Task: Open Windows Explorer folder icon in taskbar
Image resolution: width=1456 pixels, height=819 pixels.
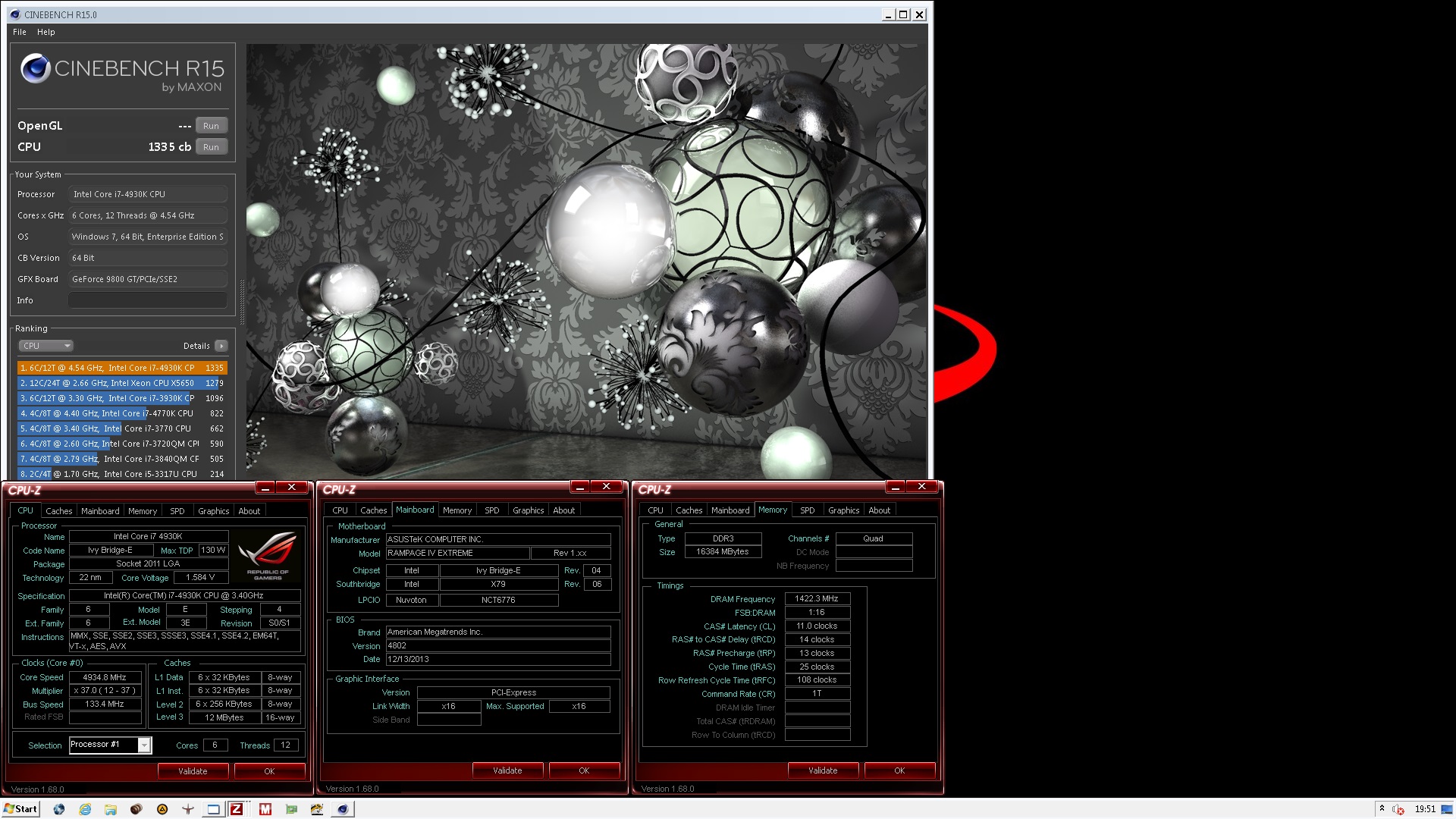Action: click(x=111, y=809)
